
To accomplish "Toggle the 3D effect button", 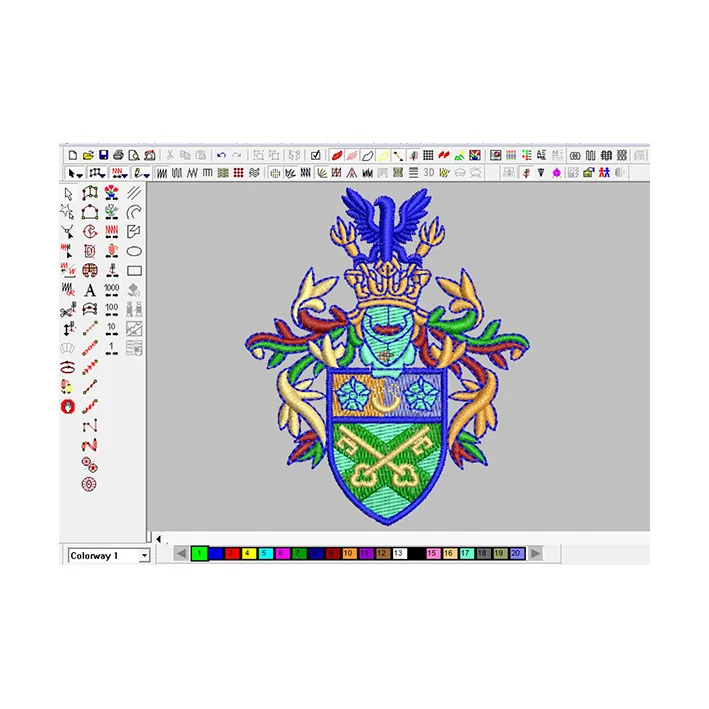I will 429,173.
